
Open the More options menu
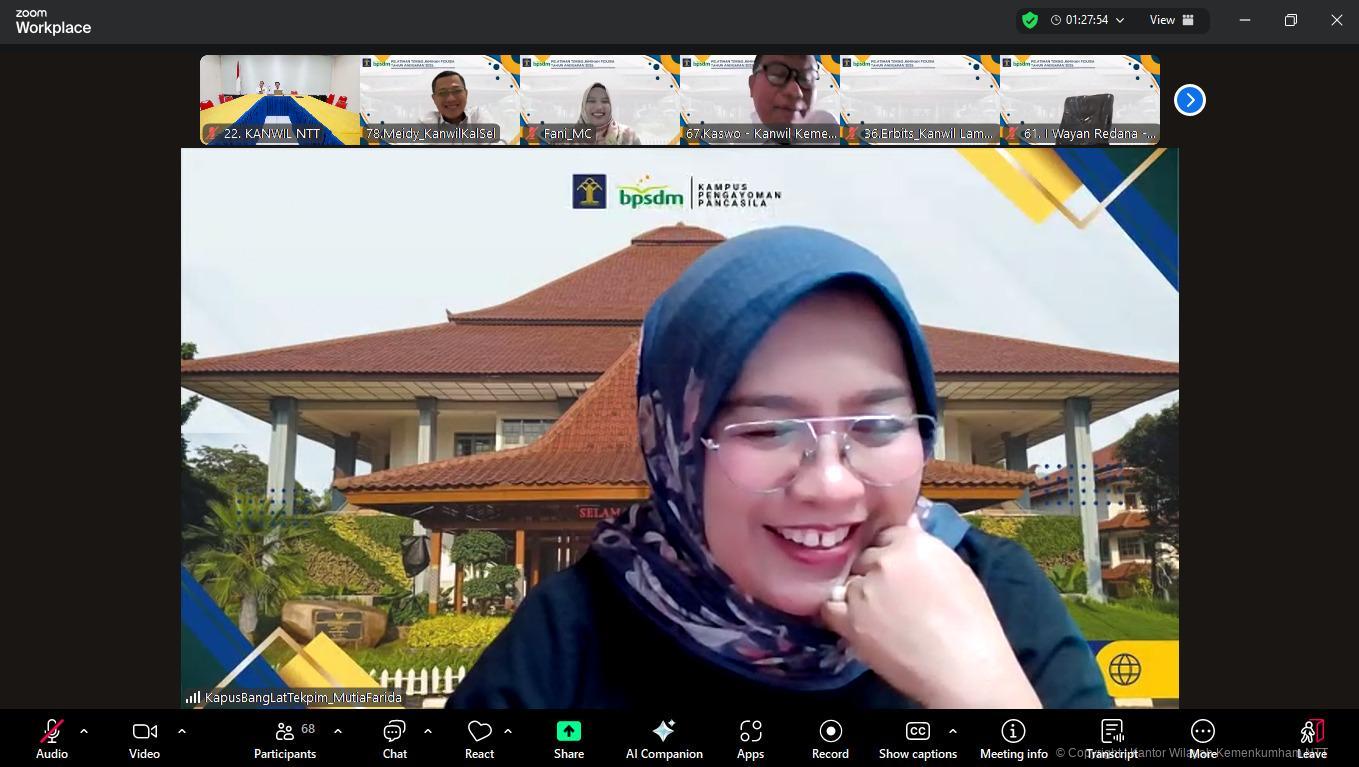point(1202,738)
